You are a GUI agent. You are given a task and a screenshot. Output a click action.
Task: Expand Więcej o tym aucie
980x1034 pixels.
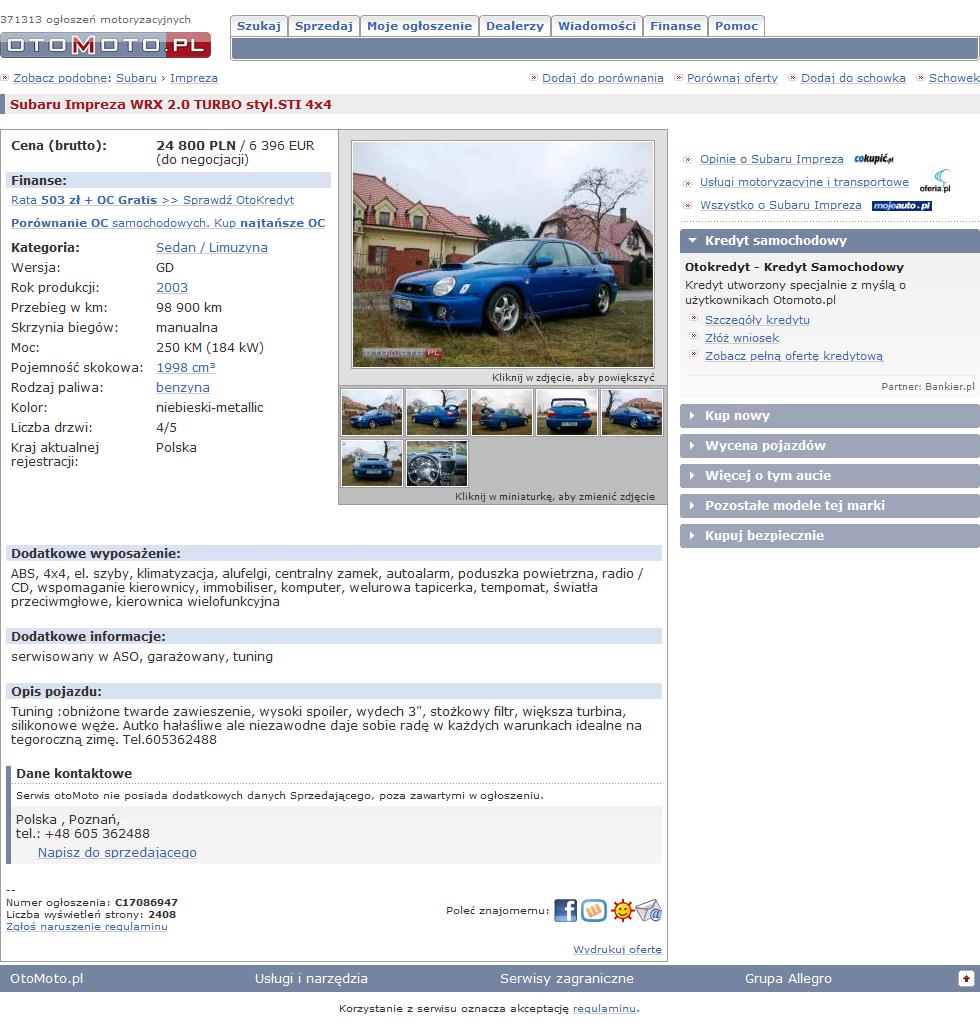(830, 476)
